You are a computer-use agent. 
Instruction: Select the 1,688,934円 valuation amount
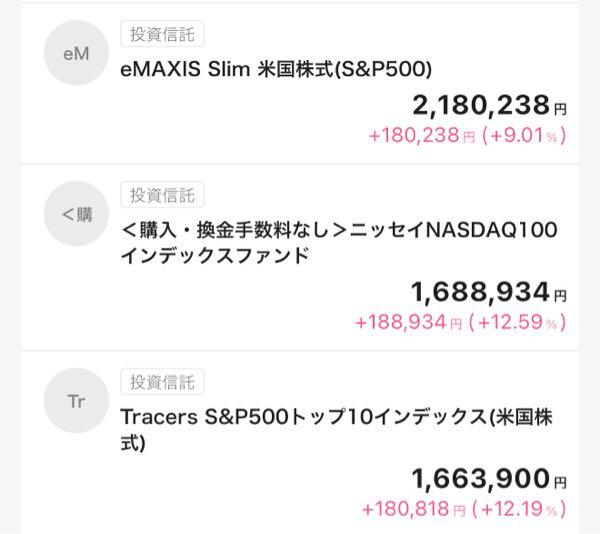tap(489, 292)
